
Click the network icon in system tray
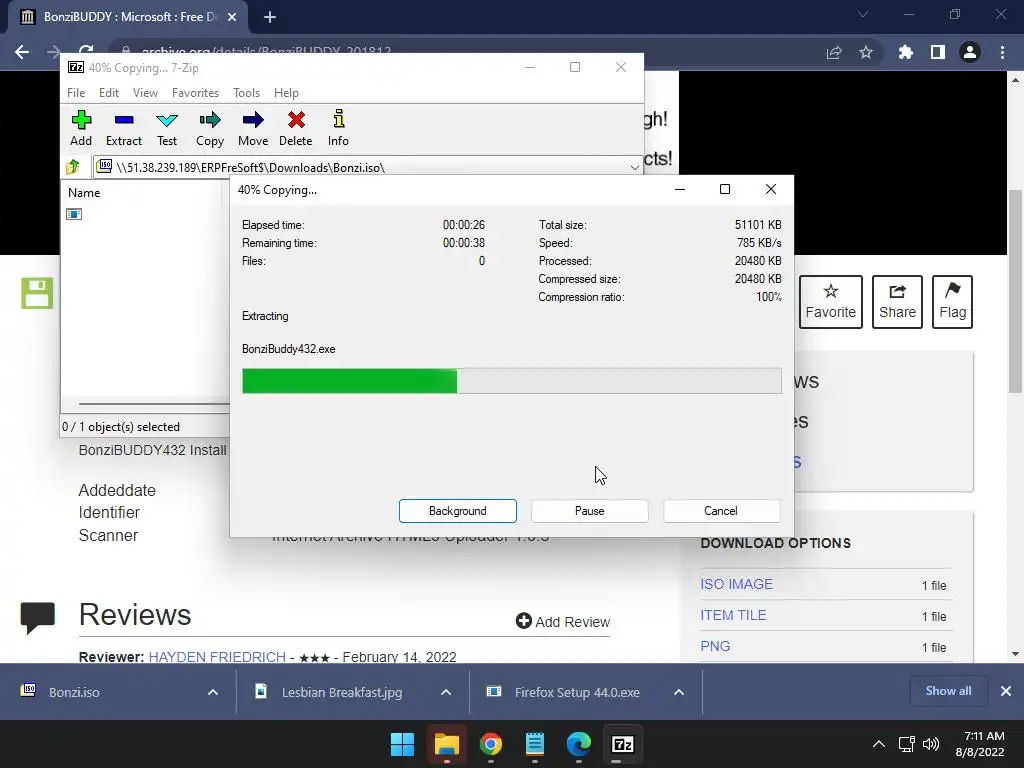tap(906, 744)
